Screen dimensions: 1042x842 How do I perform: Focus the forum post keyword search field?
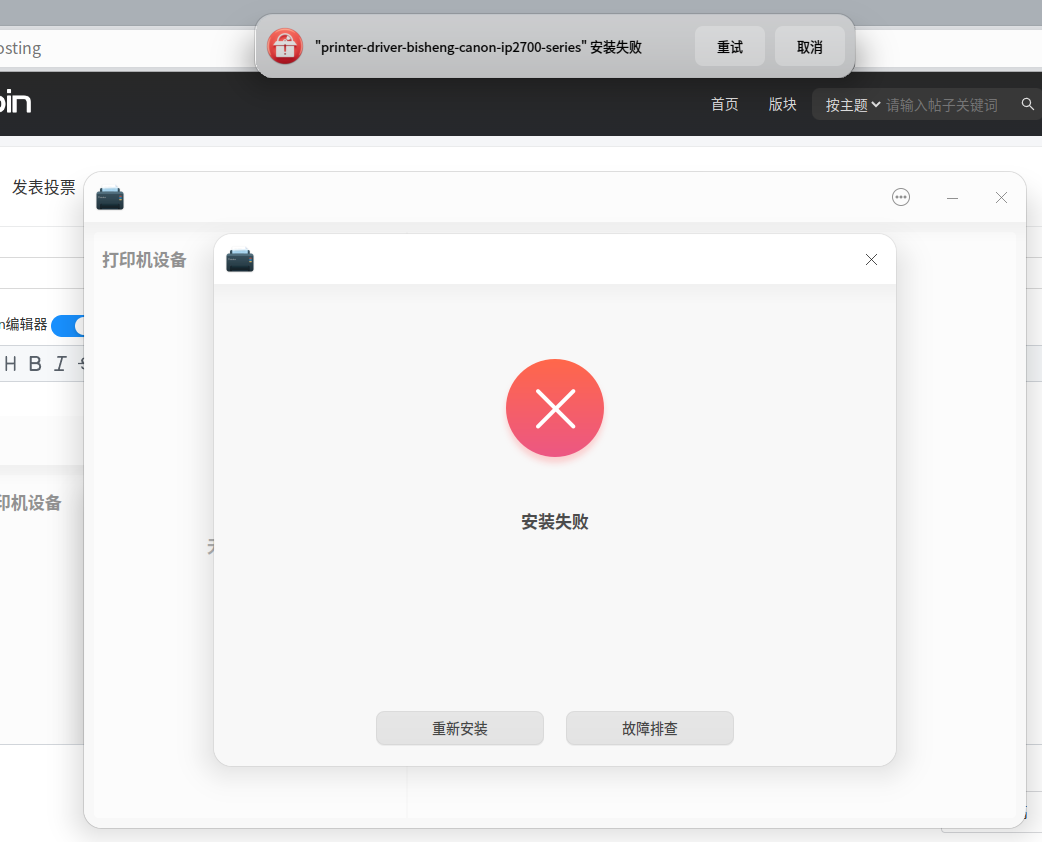(x=942, y=105)
